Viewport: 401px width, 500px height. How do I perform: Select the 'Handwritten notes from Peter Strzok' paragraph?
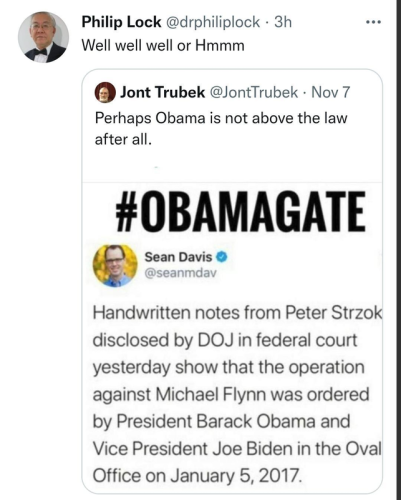237,394
